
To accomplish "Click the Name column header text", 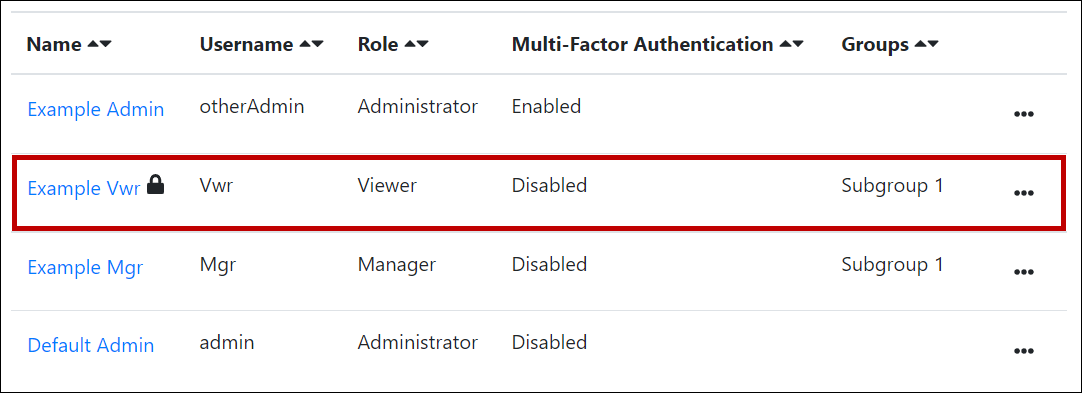I will click(55, 45).
